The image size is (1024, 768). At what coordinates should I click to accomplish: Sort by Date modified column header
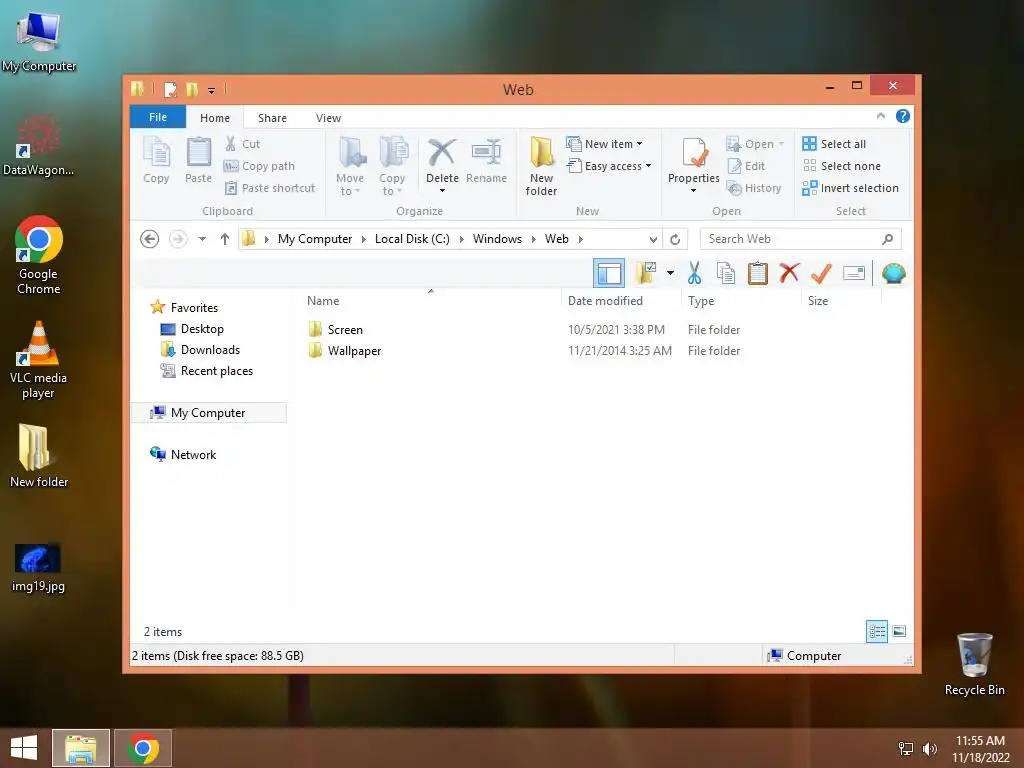tap(605, 301)
